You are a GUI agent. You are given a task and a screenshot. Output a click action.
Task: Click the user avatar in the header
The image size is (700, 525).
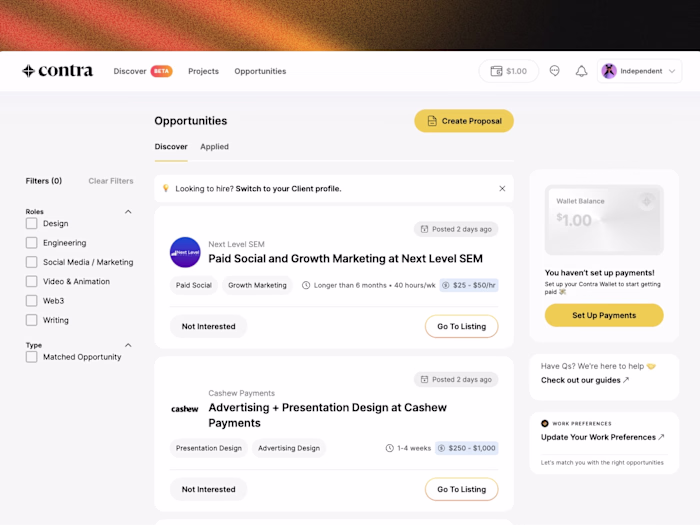click(609, 71)
